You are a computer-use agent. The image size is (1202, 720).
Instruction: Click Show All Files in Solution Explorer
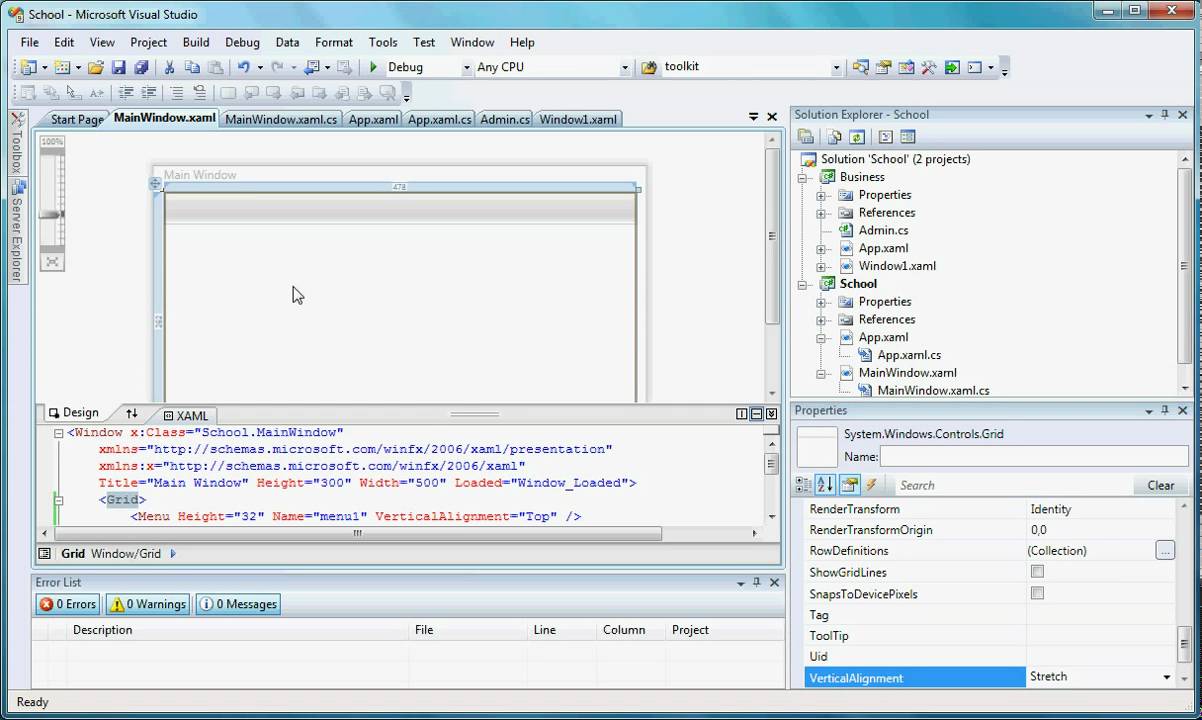pyautogui.click(x=833, y=137)
